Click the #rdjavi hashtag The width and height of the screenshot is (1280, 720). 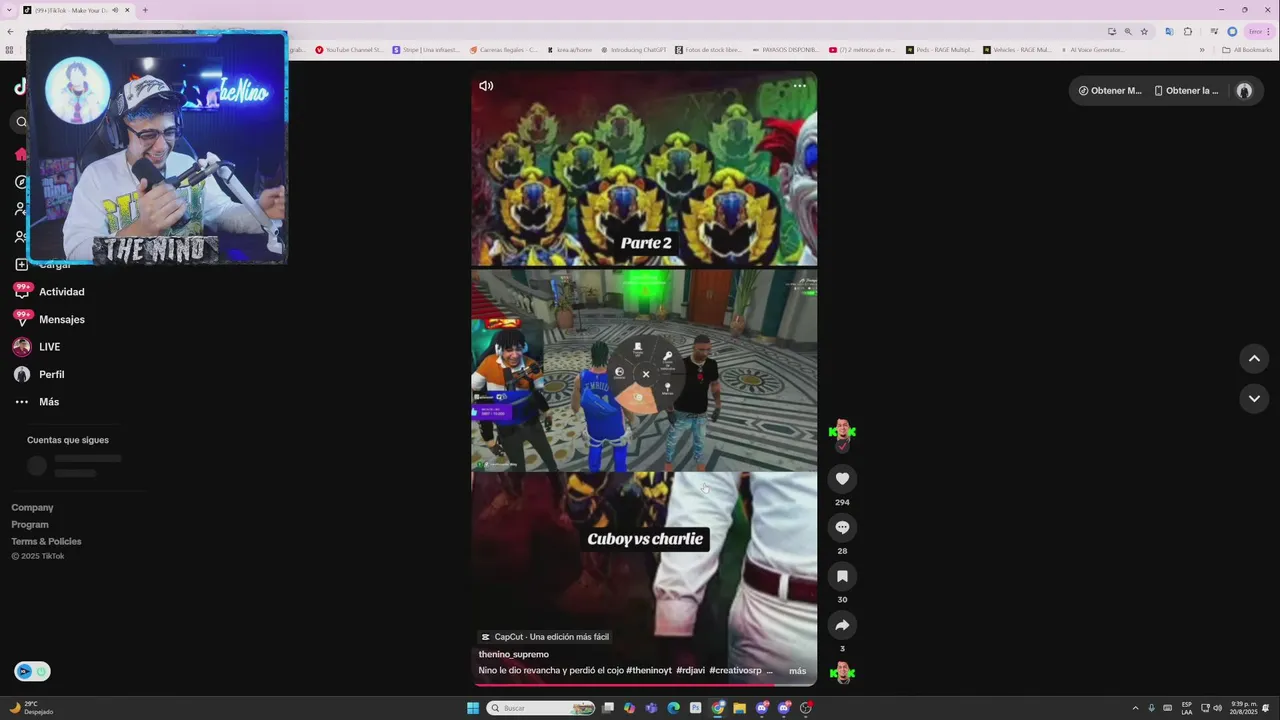(690, 671)
